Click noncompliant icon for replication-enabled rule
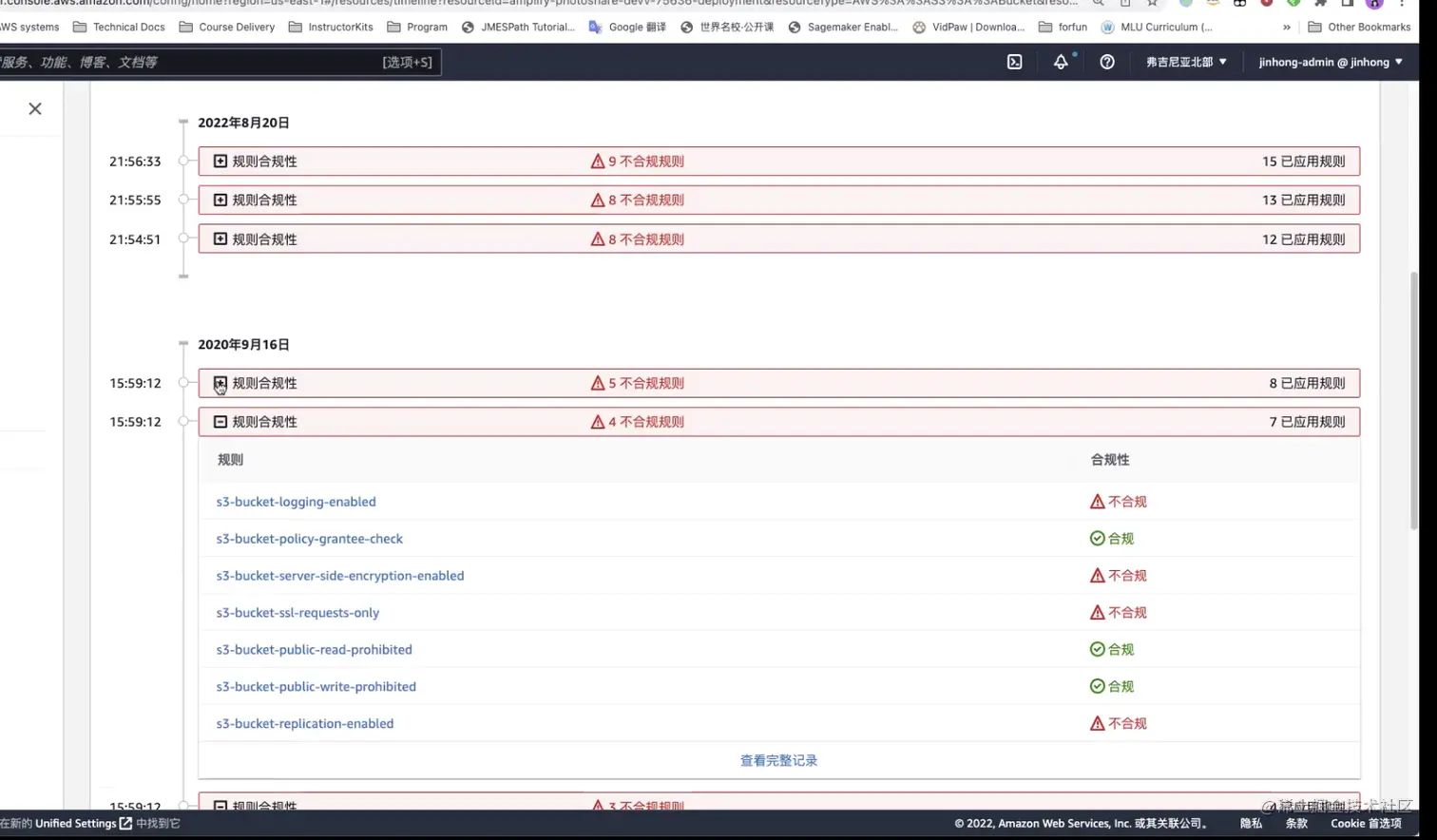The width and height of the screenshot is (1437, 840). [1097, 724]
